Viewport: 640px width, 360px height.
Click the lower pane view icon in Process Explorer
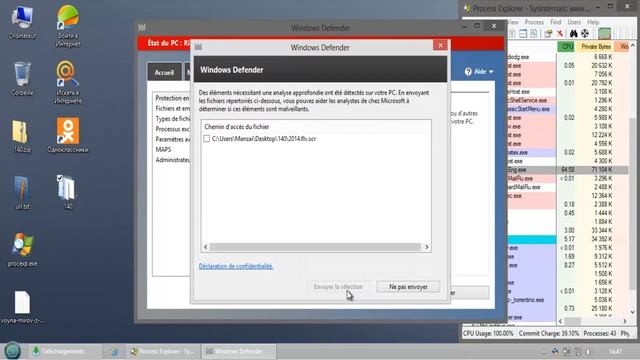(523, 33)
